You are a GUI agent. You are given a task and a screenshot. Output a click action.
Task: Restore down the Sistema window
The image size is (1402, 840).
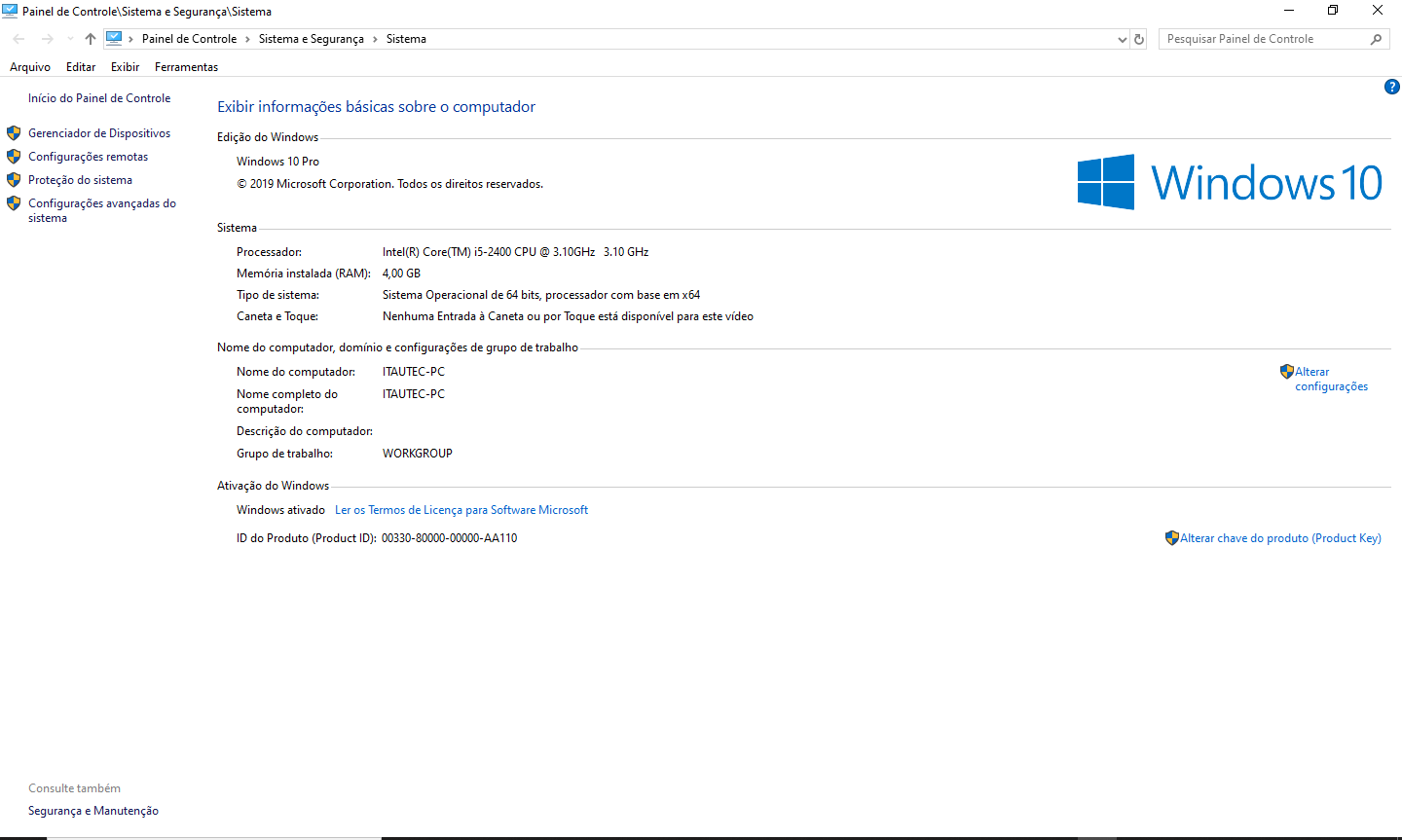tap(1333, 11)
